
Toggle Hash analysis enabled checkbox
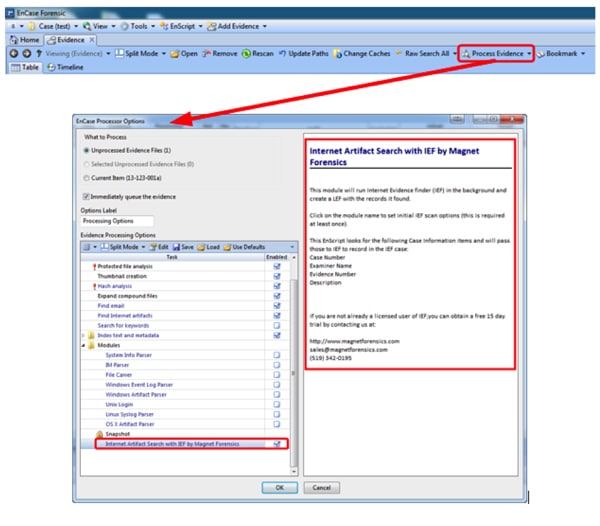(277, 286)
